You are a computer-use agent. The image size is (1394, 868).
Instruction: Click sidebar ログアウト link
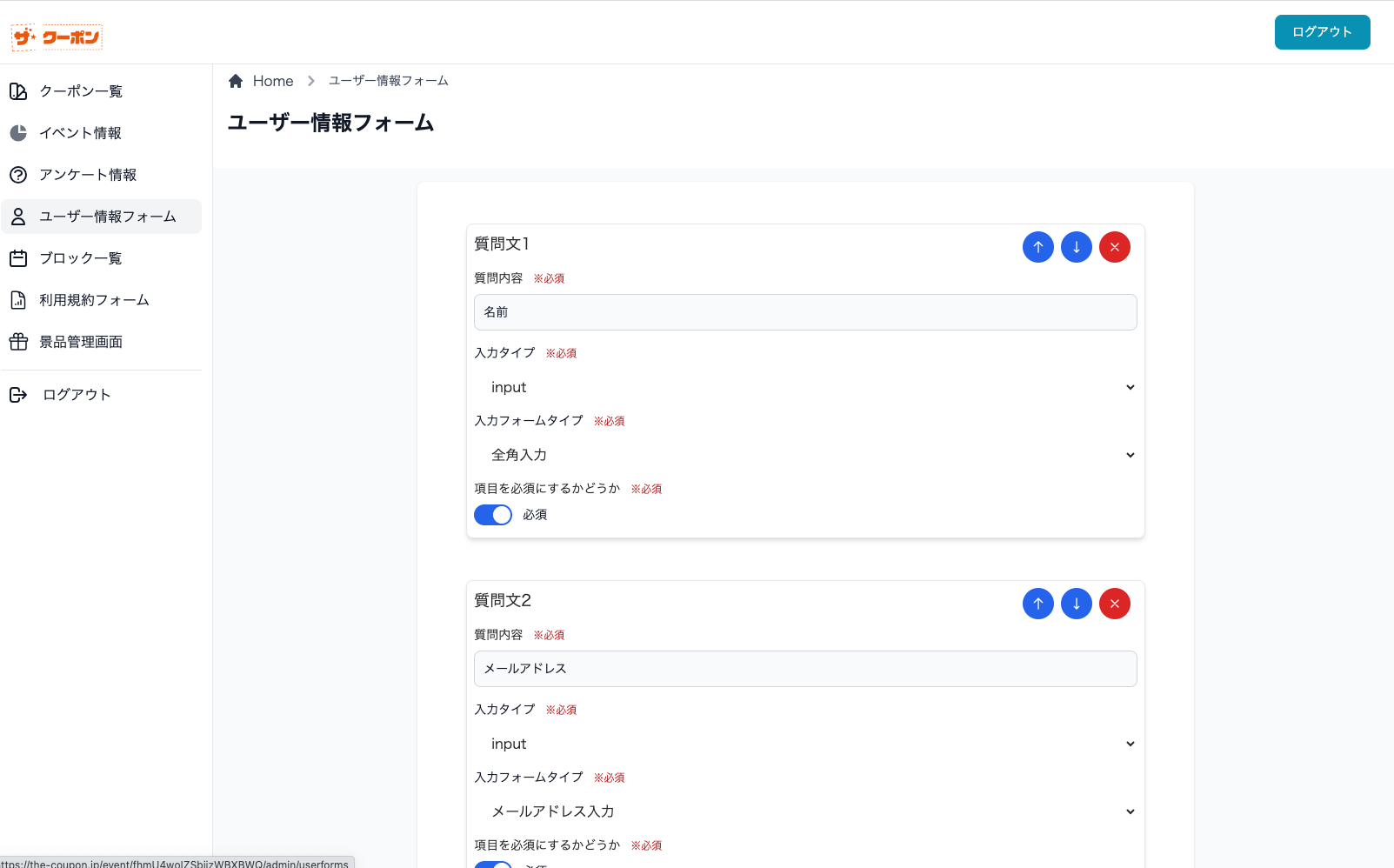click(101, 395)
